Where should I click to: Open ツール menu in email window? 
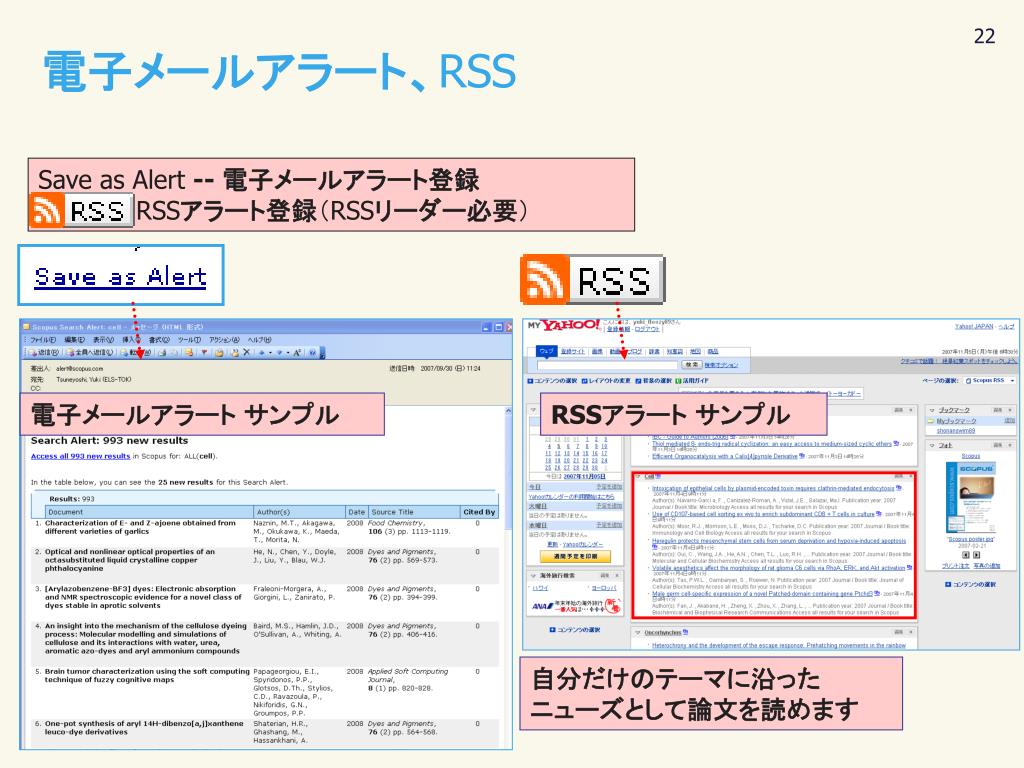coord(189,340)
